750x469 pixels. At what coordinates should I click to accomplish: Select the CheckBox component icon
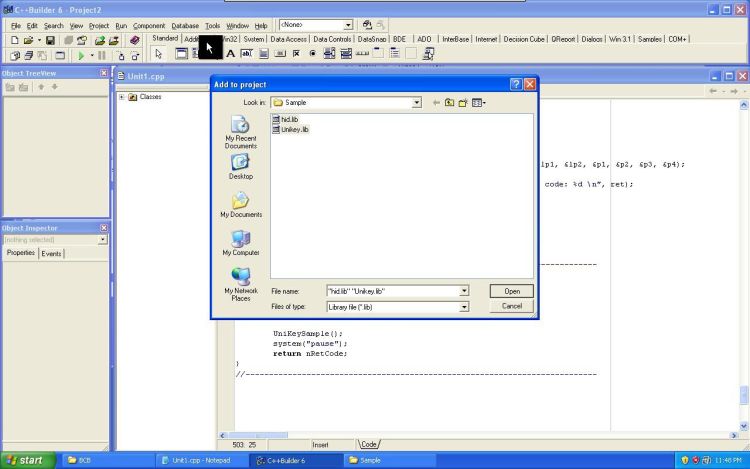[296, 54]
